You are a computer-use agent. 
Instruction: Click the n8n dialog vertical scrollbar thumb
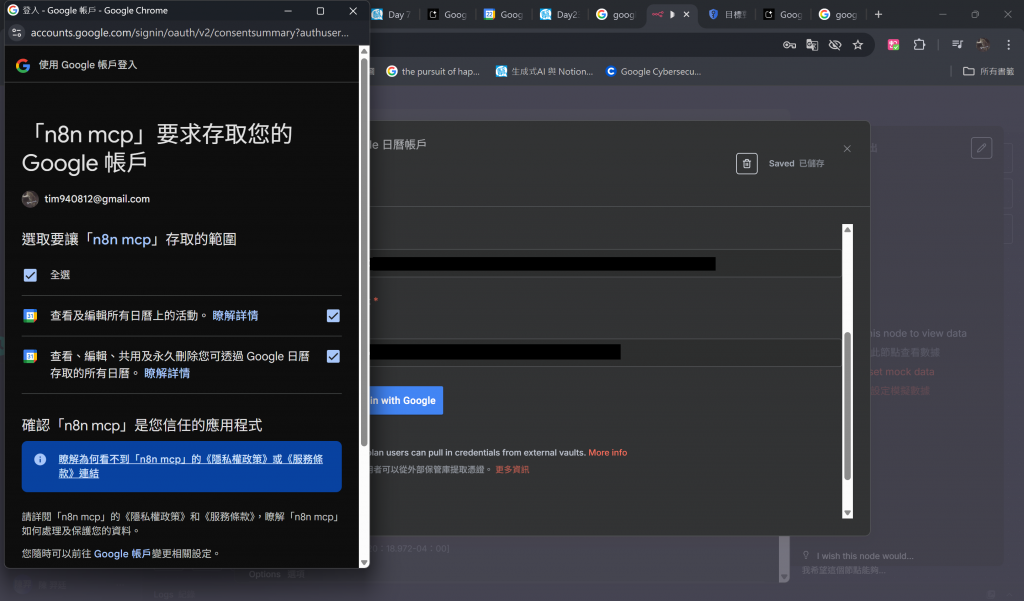tap(848, 406)
